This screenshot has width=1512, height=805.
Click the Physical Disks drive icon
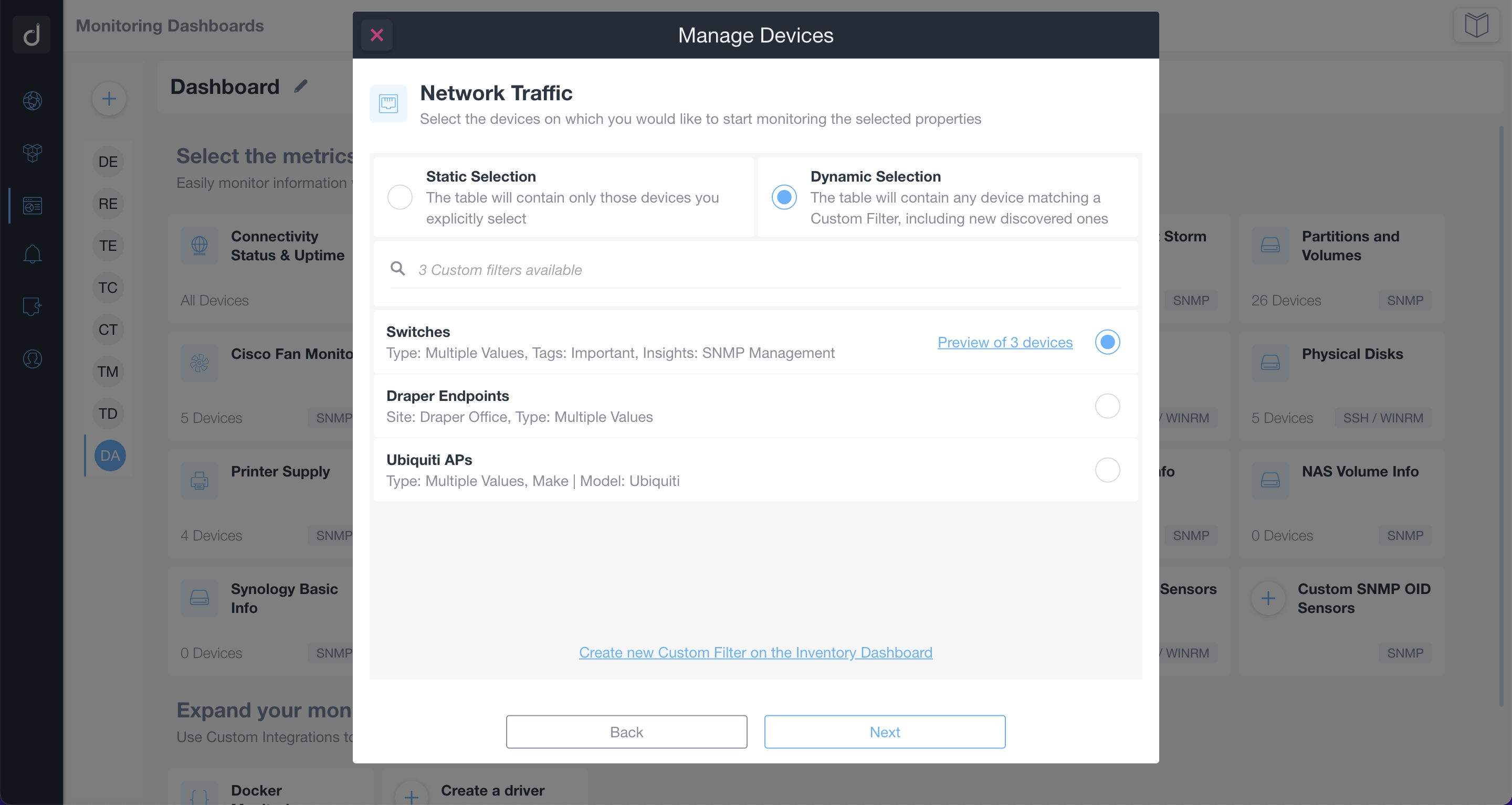(1270, 363)
